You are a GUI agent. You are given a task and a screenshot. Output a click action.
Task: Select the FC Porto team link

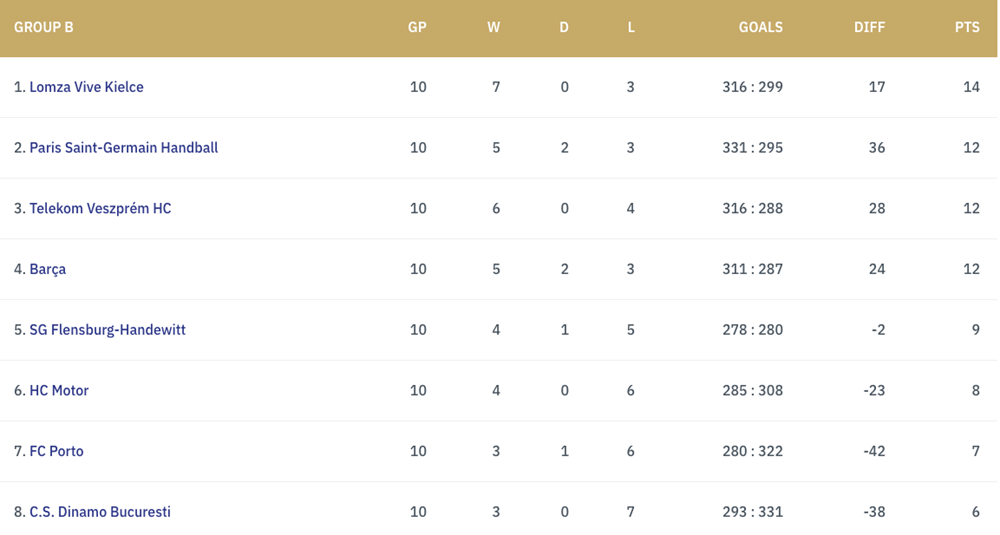56,451
